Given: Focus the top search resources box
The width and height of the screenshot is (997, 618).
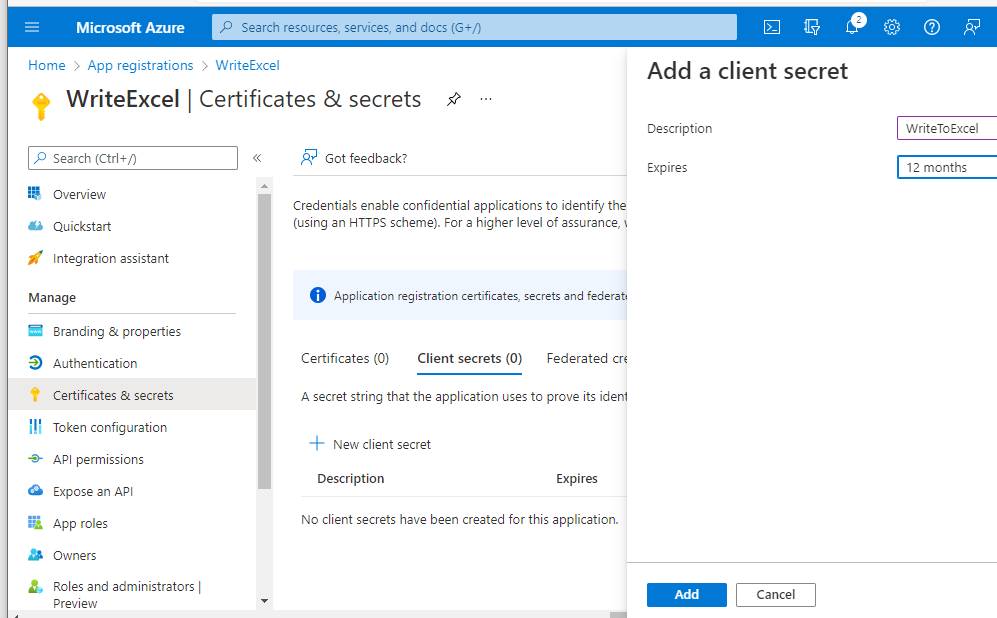Looking at the screenshot, I should [474, 27].
